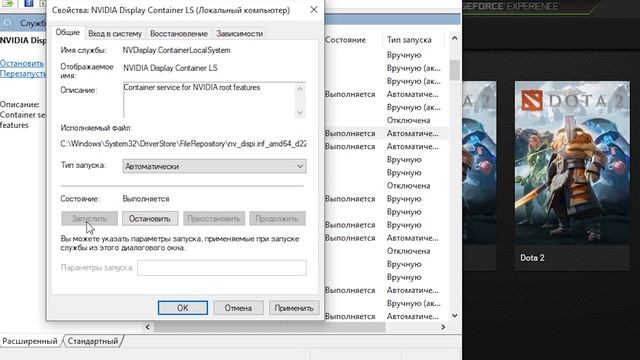The height and width of the screenshot is (360, 640).
Task: Click services list scroll down arrow
Action: 454,316
